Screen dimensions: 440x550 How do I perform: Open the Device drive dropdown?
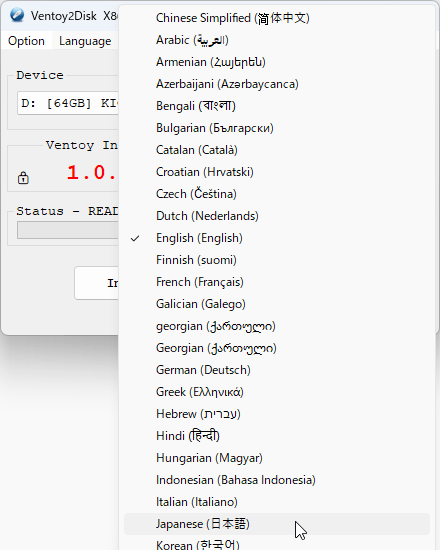(68, 103)
